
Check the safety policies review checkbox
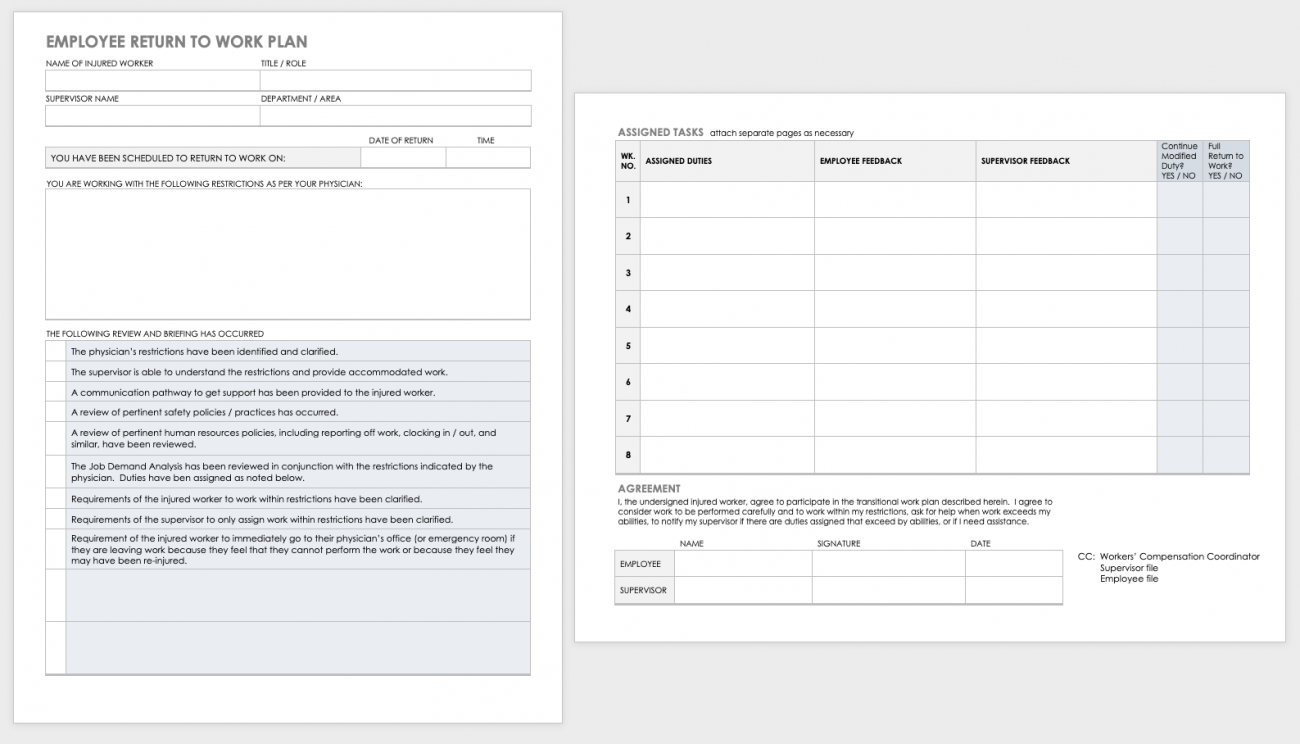[54, 411]
